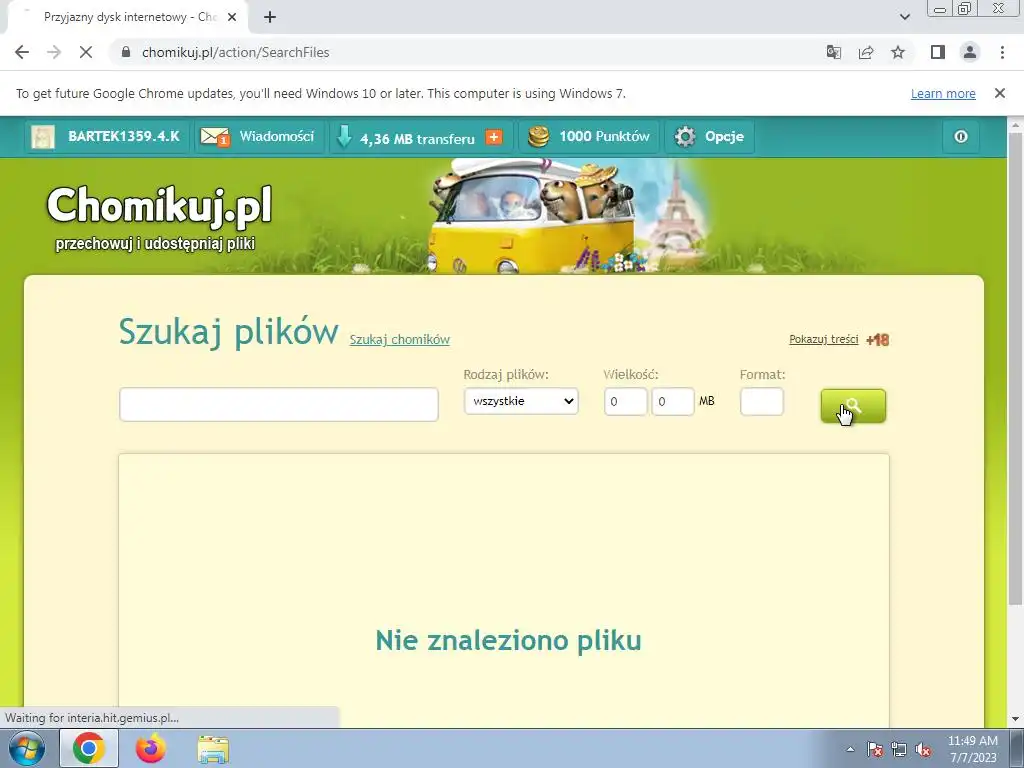
Task: Click the Google Translate icon in address bar
Action: tap(833, 52)
